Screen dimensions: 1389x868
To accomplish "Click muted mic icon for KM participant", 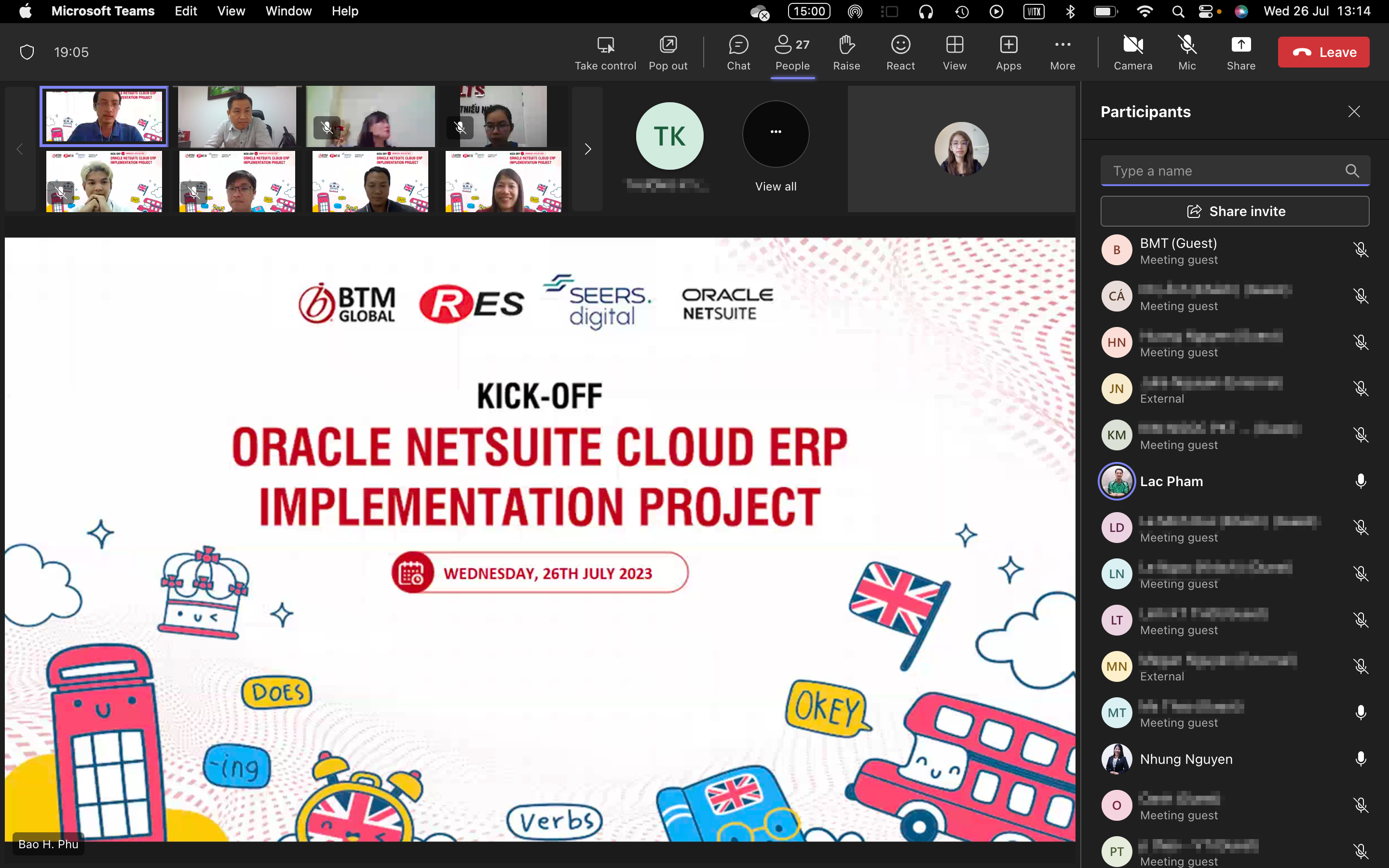I will (x=1360, y=435).
